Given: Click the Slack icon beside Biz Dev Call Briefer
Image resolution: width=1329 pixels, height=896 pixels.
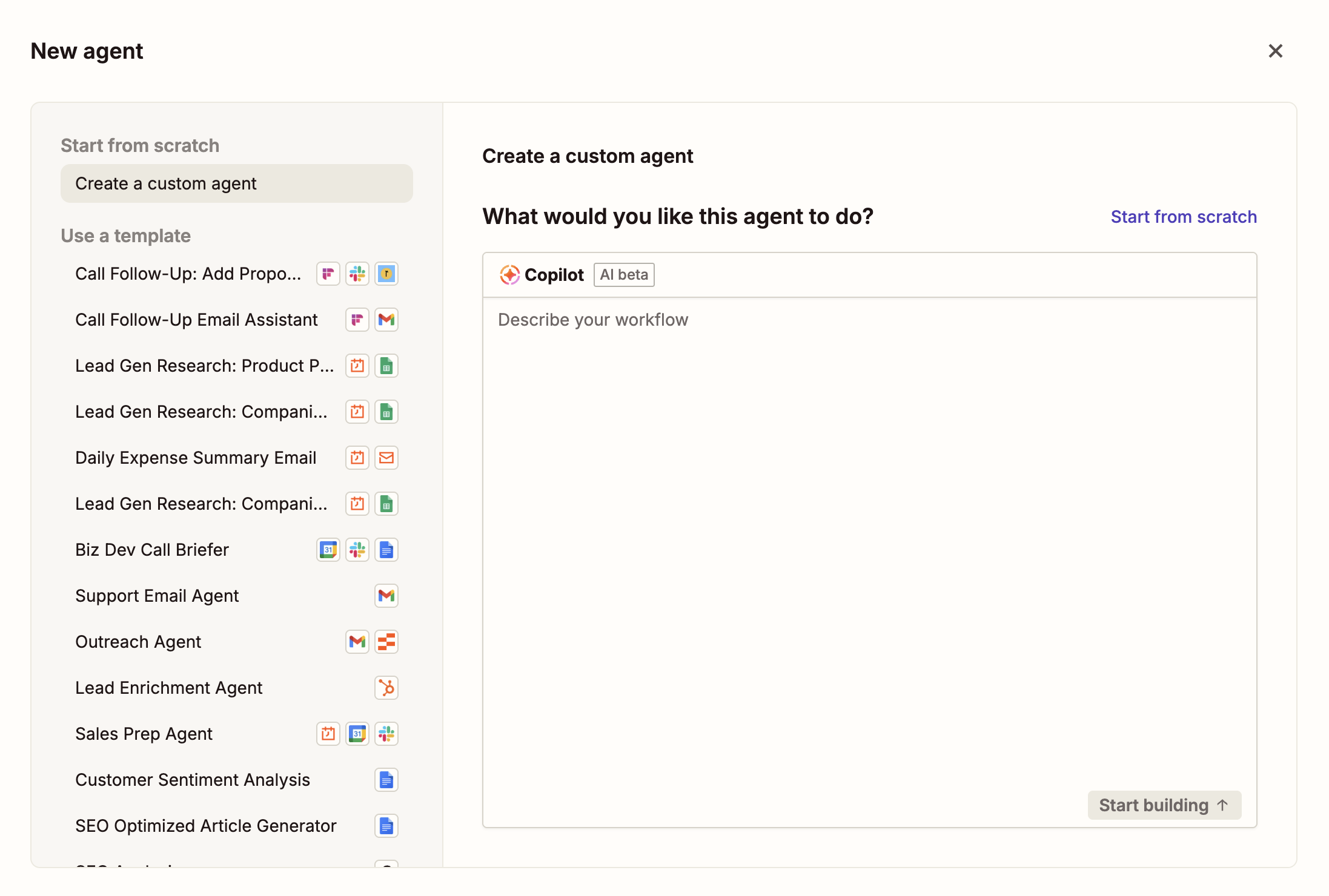Looking at the screenshot, I should tap(357, 549).
